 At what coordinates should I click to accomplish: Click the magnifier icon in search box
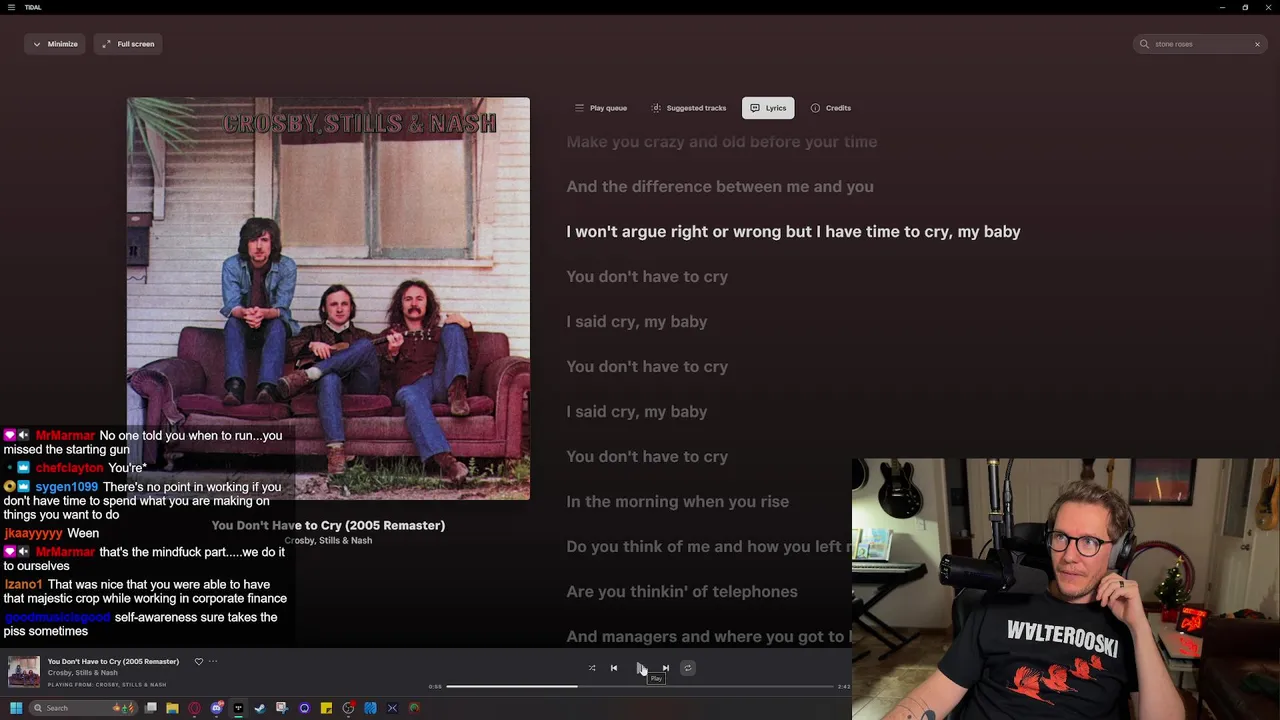pyautogui.click(x=1145, y=44)
